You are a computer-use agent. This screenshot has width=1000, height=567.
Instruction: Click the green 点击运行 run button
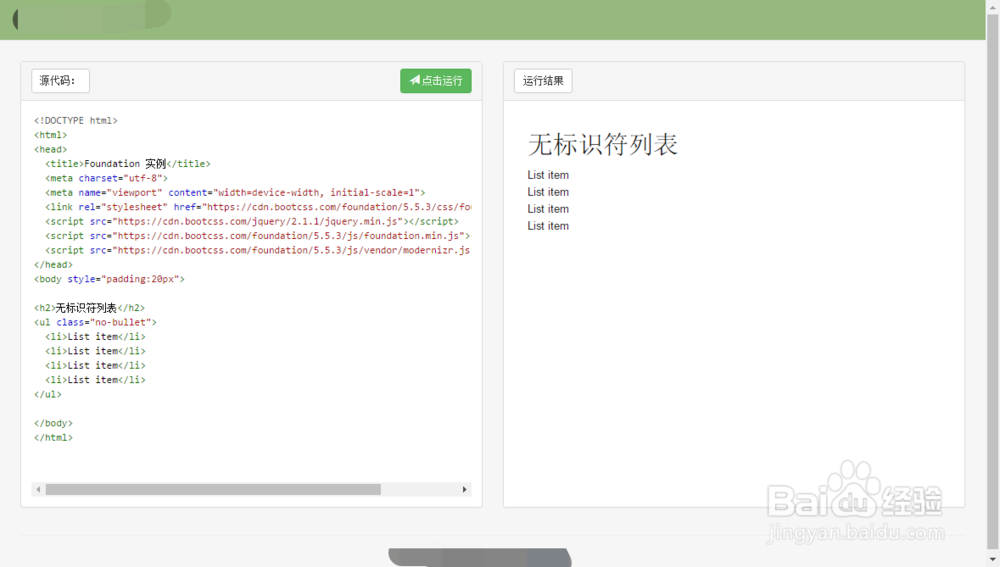(436, 81)
